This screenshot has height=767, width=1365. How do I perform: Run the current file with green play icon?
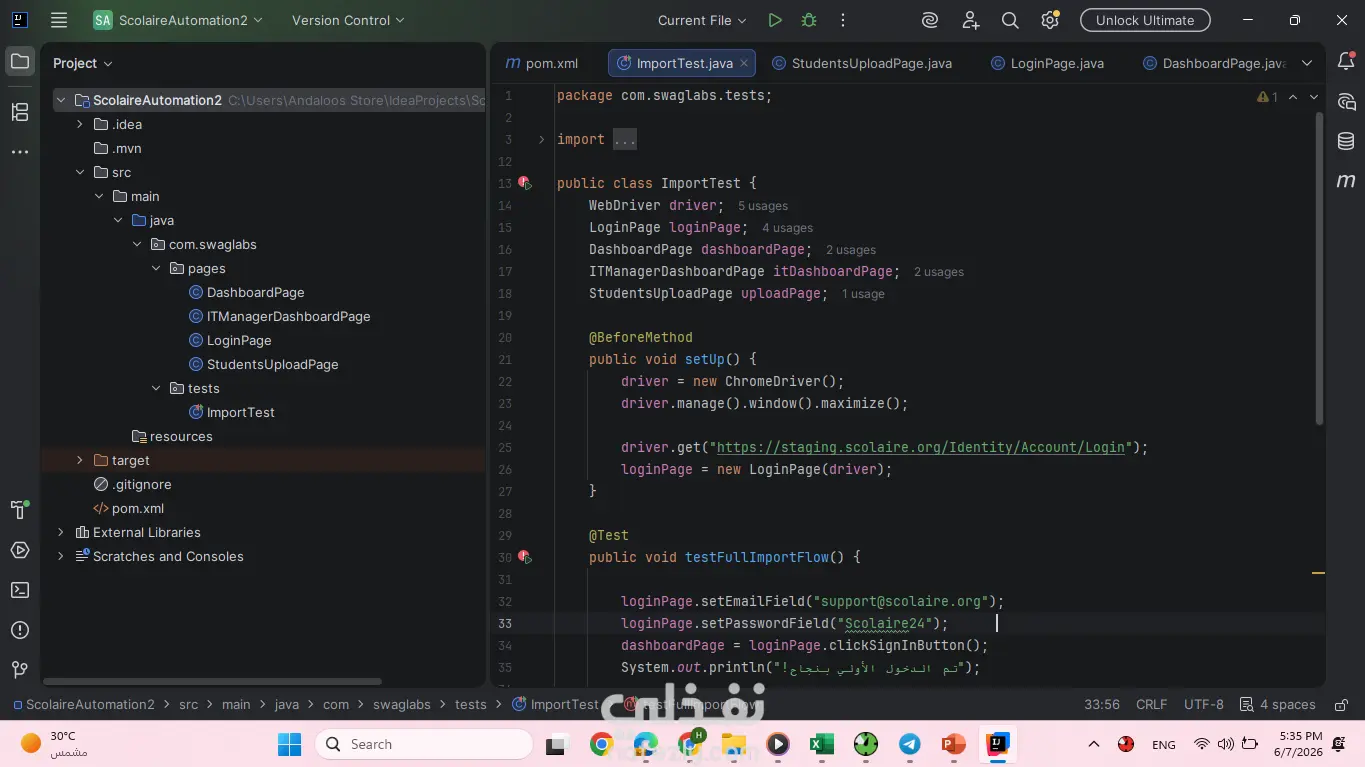tap(774, 20)
